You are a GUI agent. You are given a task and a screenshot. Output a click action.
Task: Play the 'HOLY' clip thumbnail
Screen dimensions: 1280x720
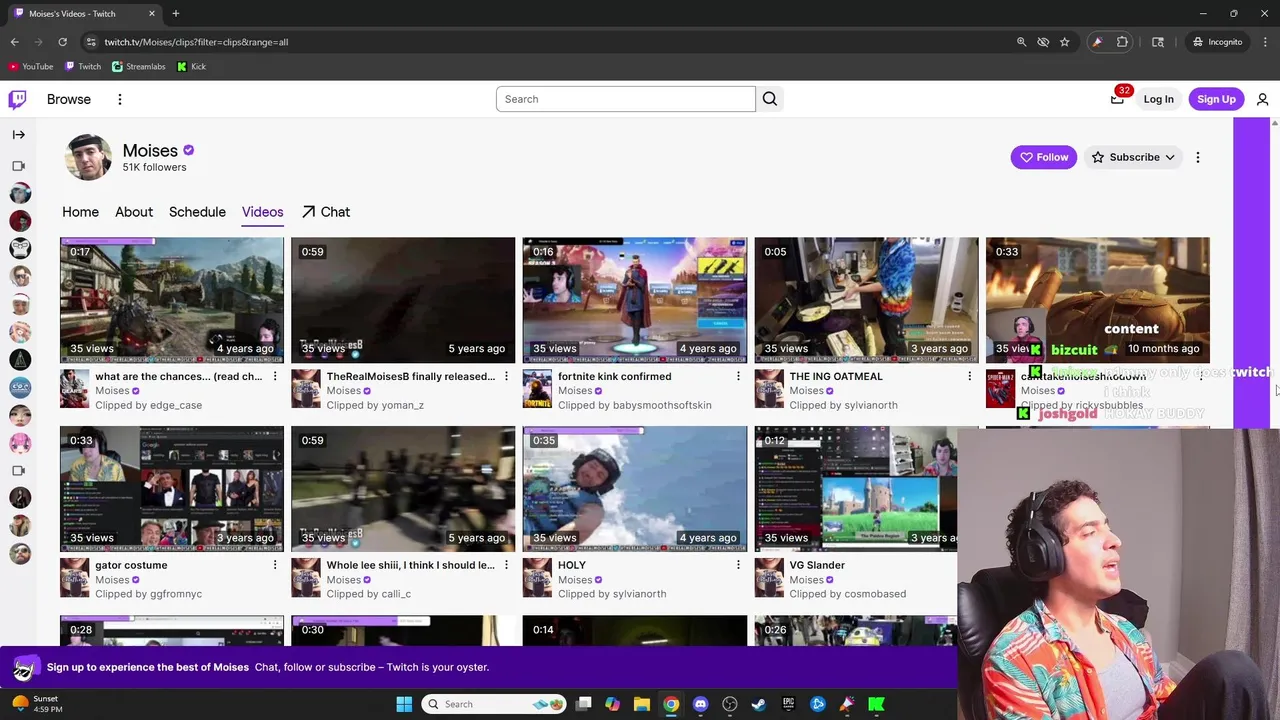(x=634, y=489)
